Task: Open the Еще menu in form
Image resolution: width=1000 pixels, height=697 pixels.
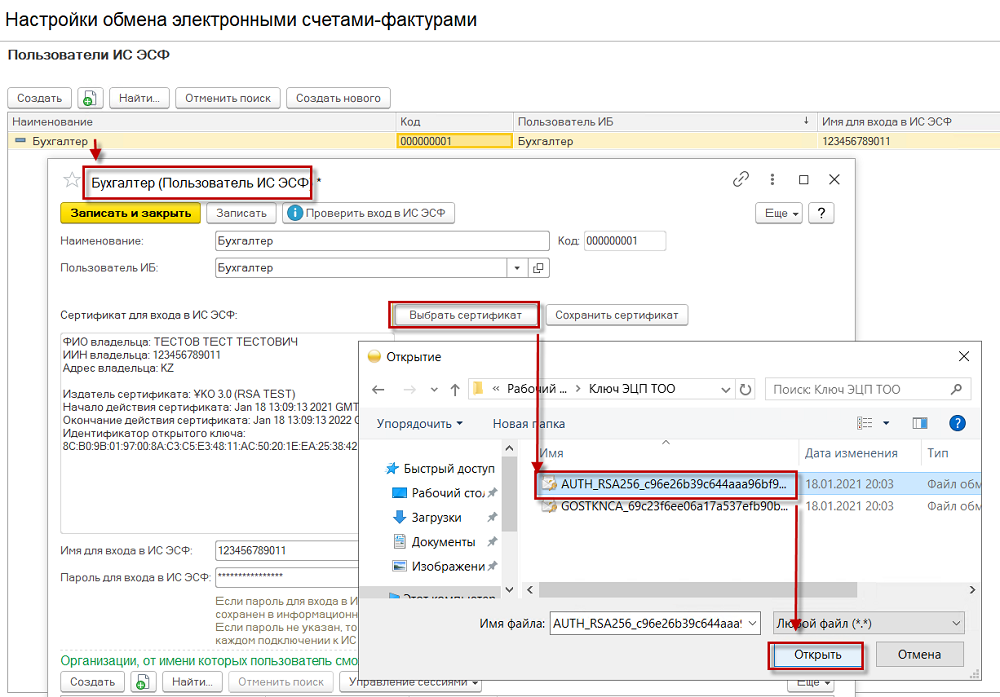Action: point(779,213)
